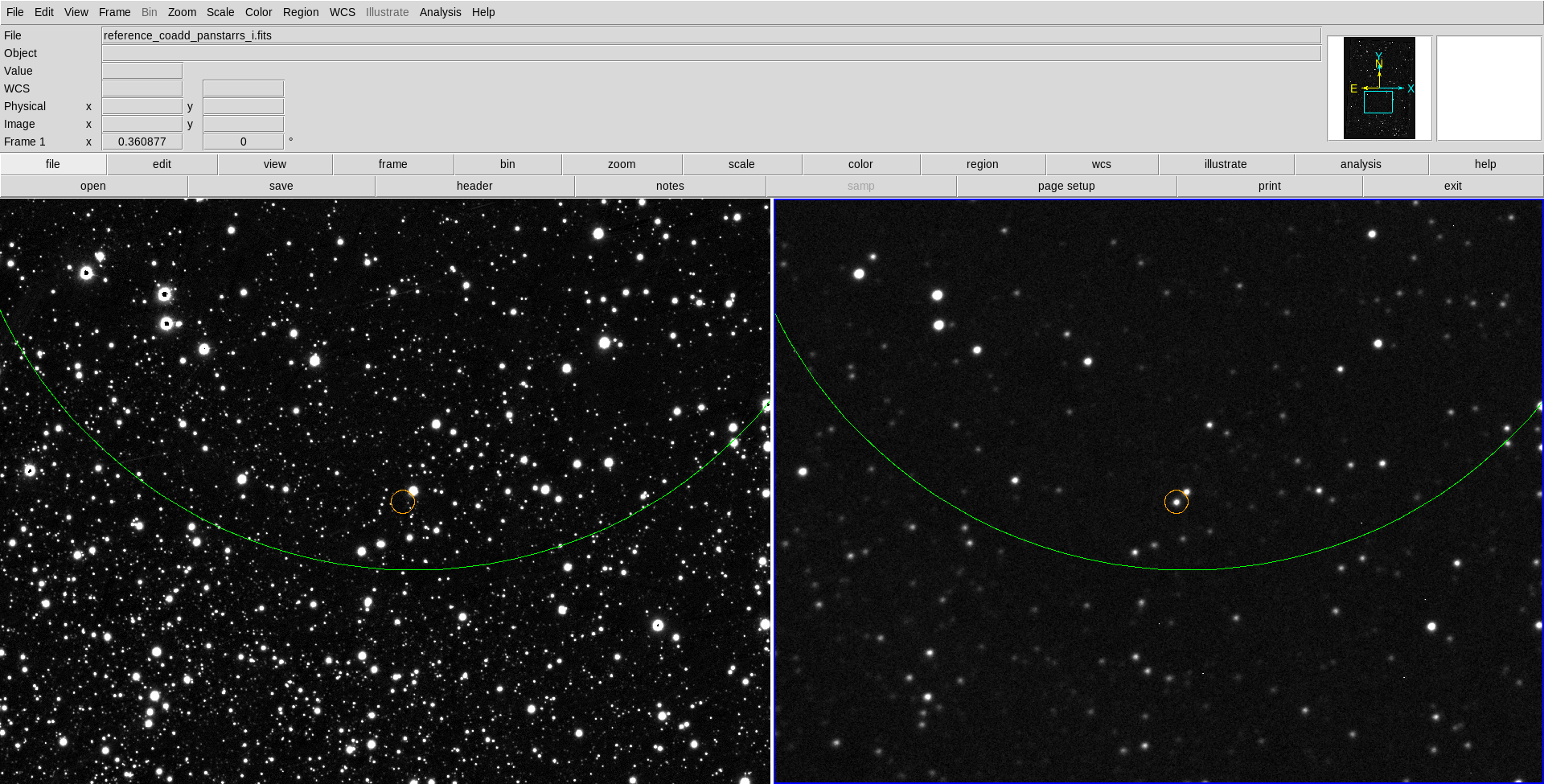The height and width of the screenshot is (784, 1544).
Task: Click the header button
Action: [474, 186]
